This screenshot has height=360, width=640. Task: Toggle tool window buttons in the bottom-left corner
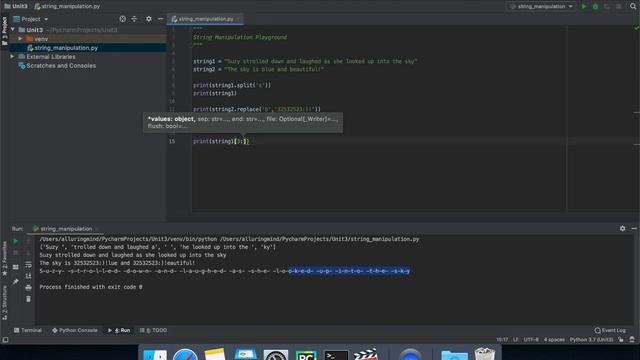pos(5,340)
